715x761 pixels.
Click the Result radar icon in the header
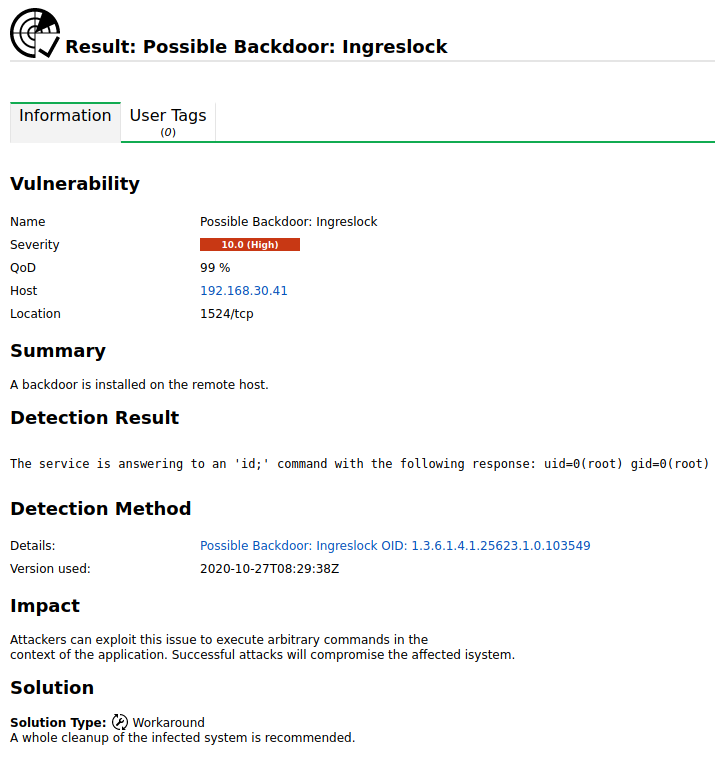pyautogui.click(x=35, y=33)
